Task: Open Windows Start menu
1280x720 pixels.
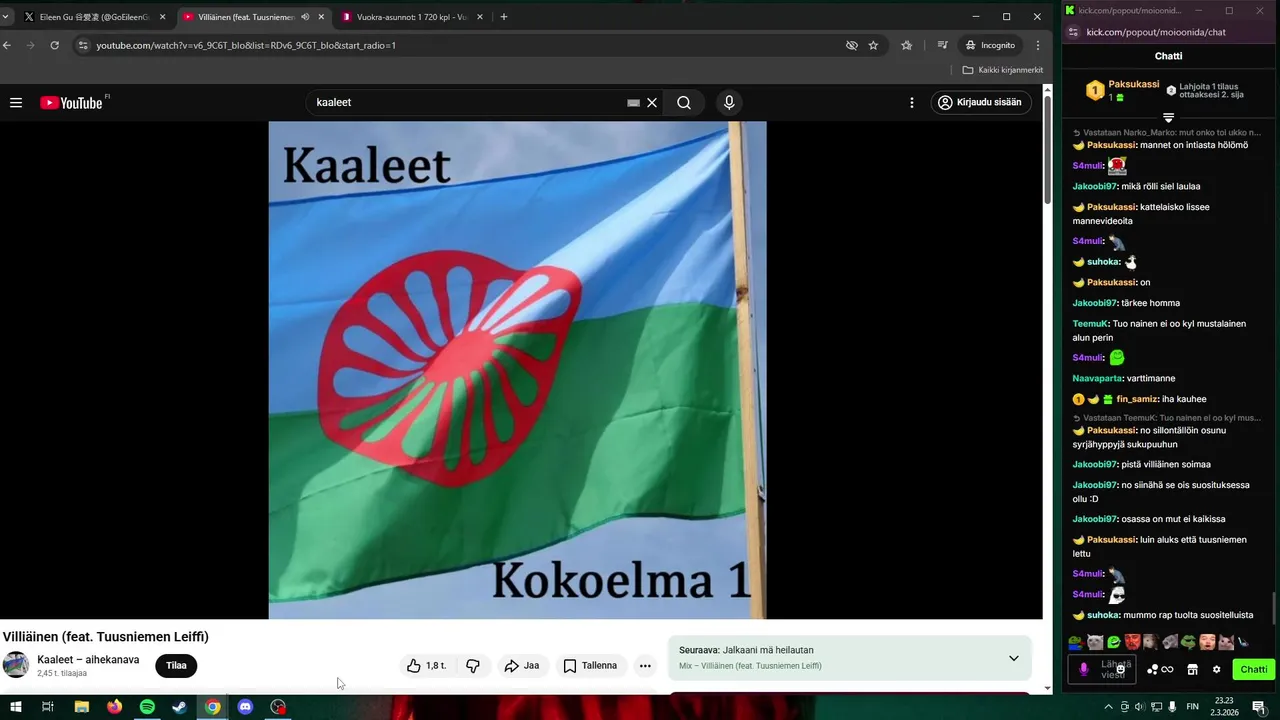Action: click(14, 707)
